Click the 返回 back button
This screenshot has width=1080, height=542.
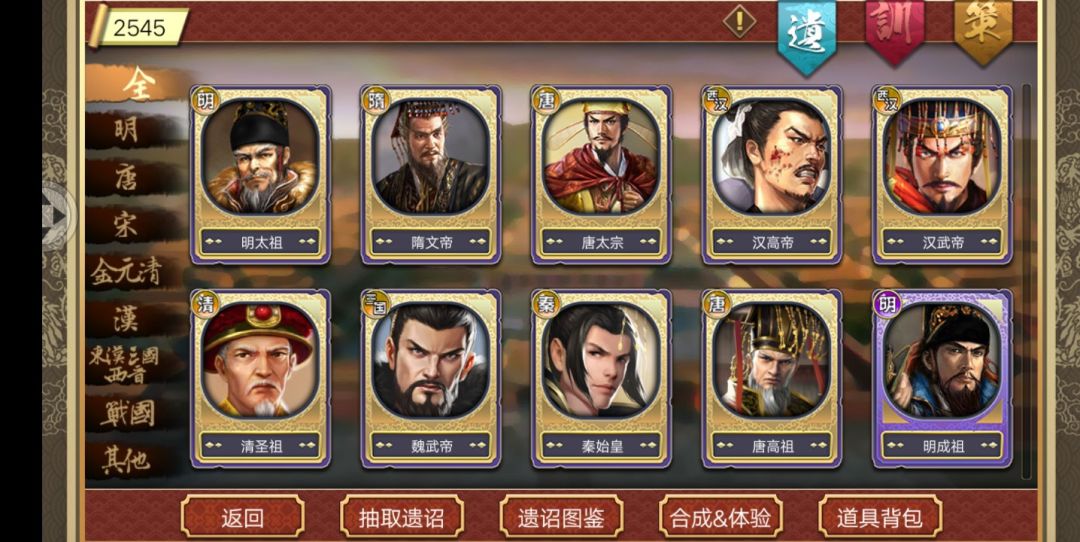(x=242, y=518)
